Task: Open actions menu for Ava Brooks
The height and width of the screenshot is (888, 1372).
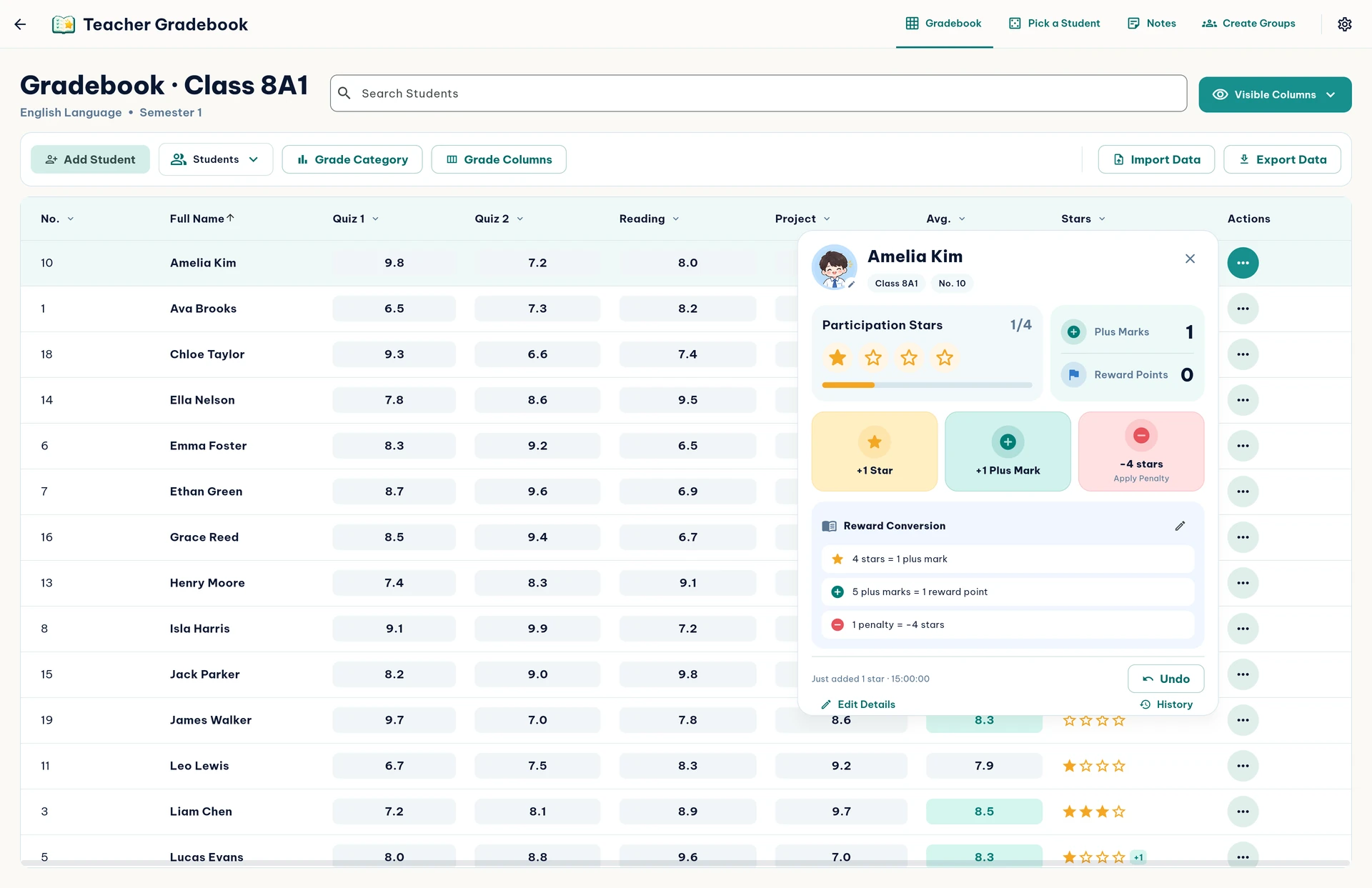Action: click(1243, 309)
